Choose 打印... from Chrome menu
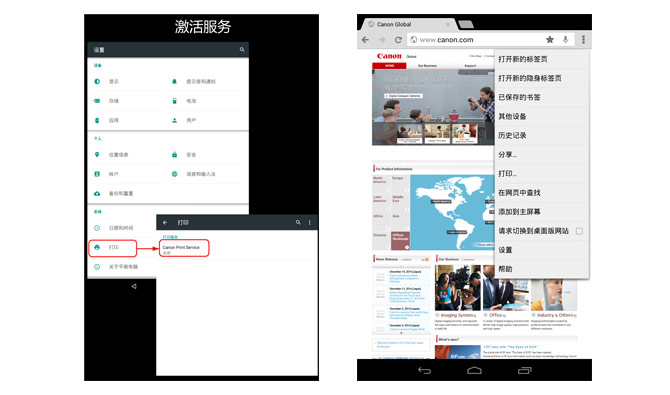The width and height of the screenshot is (670, 395). click(541, 174)
